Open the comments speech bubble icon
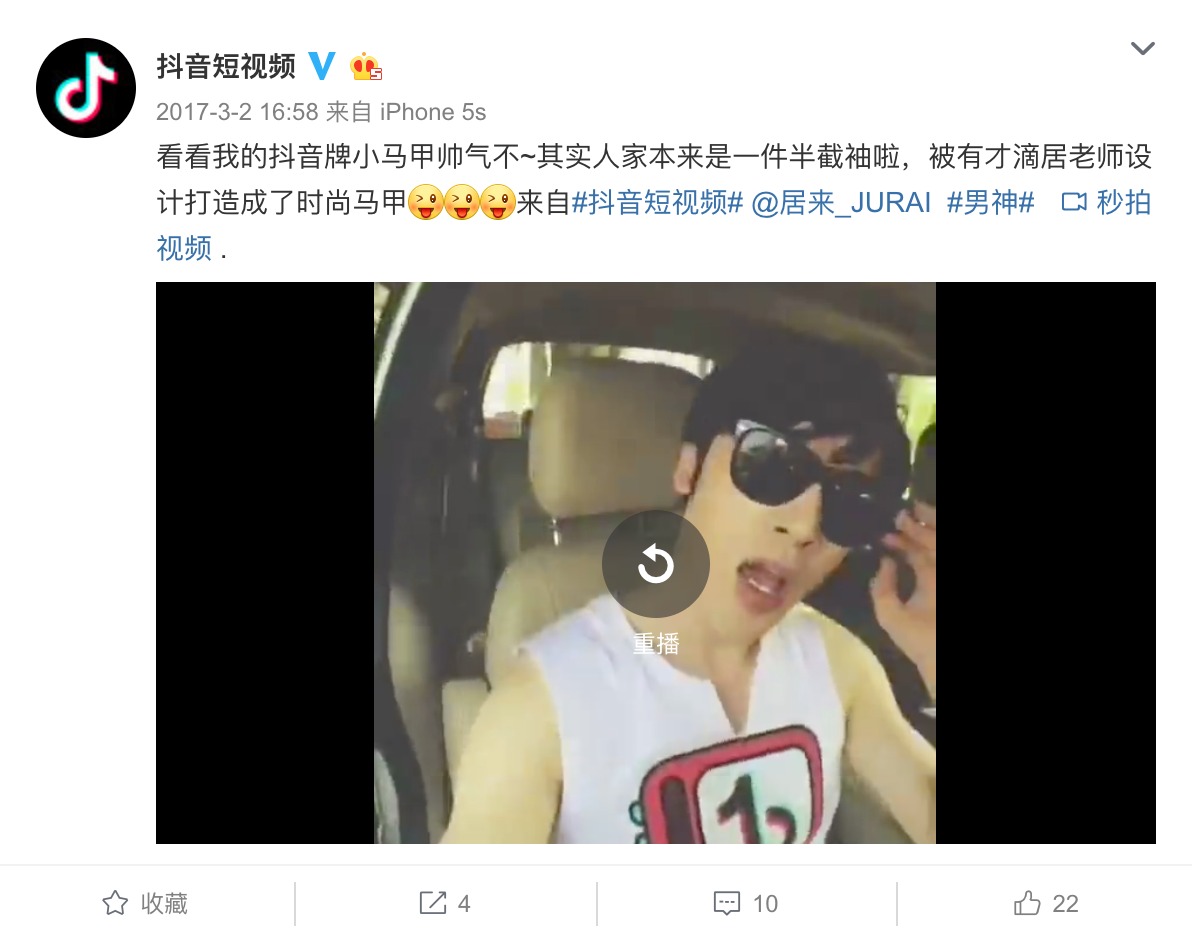 [727, 903]
